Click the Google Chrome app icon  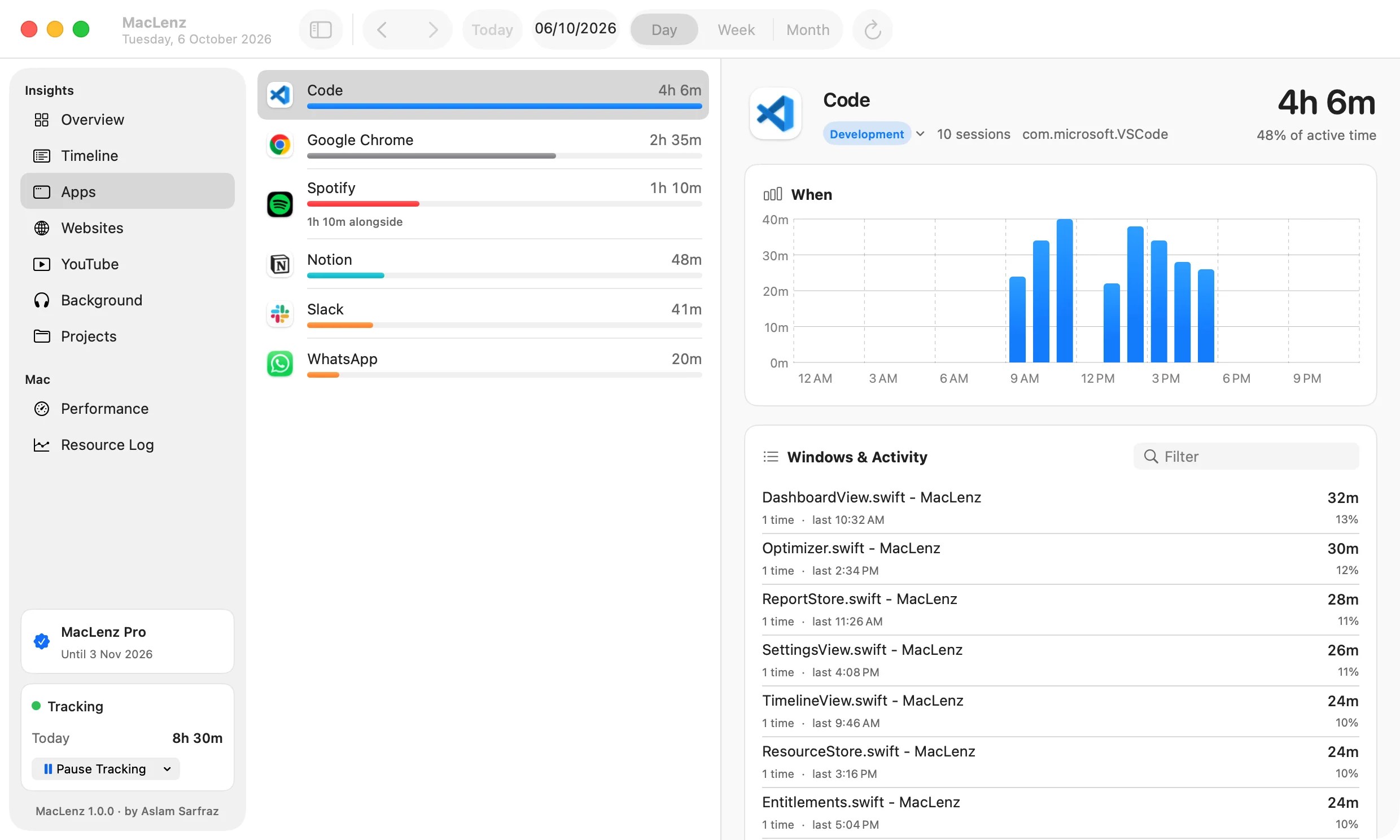(279, 145)
